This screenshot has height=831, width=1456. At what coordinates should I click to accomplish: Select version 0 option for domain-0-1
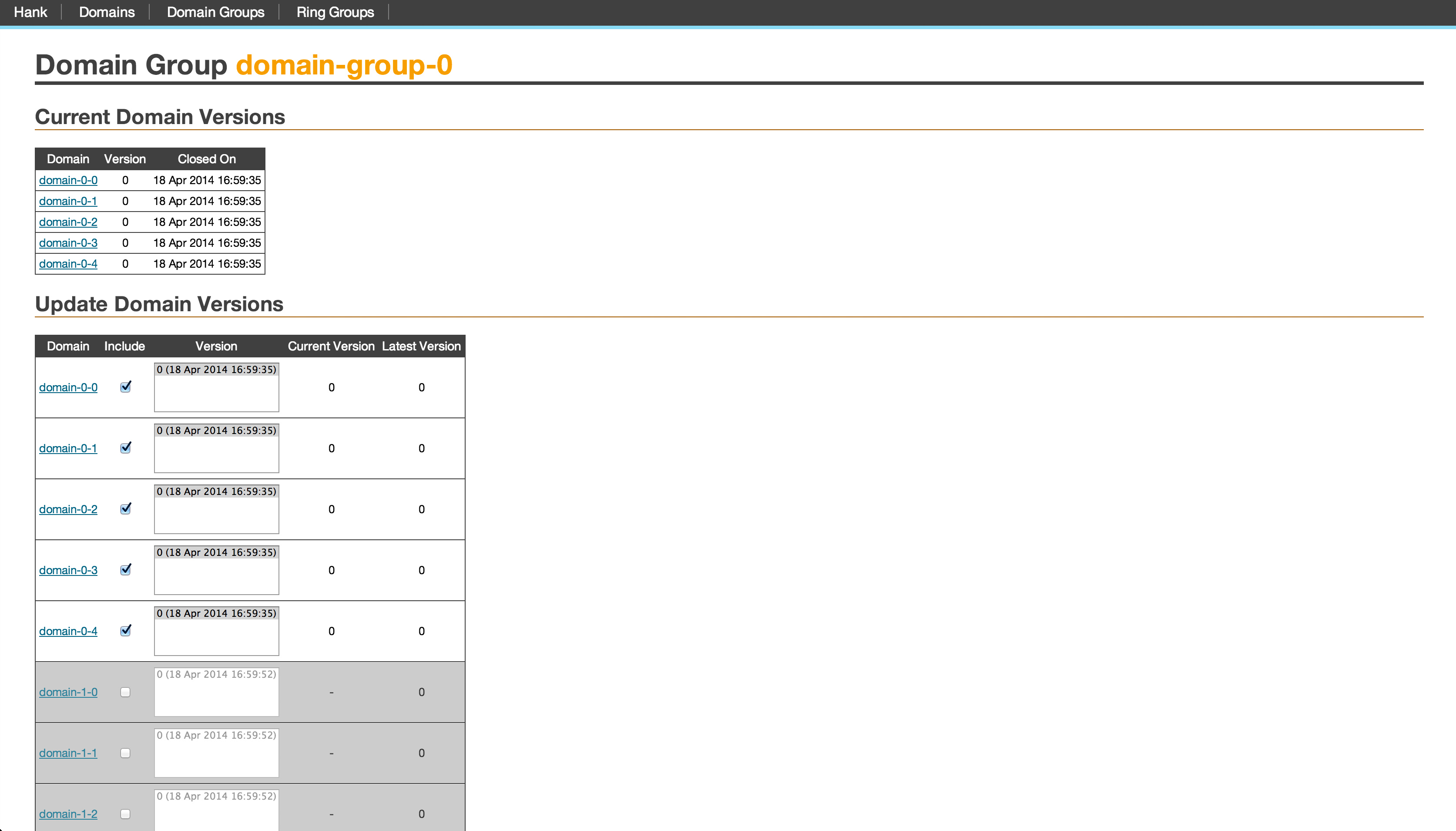click(216, 431)
